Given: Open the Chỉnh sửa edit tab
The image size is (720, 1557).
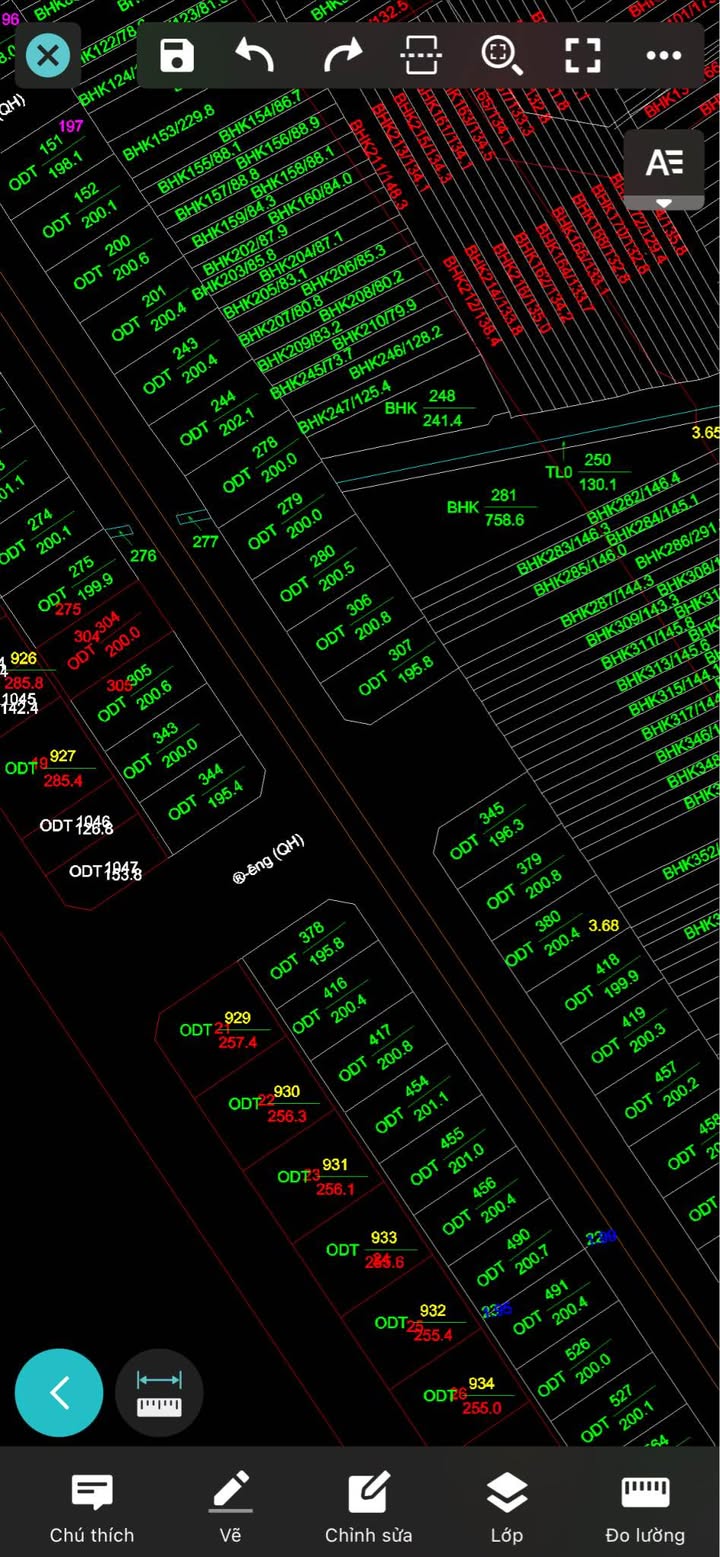Looking at the screenshot, I should (x=368, y=1508).
